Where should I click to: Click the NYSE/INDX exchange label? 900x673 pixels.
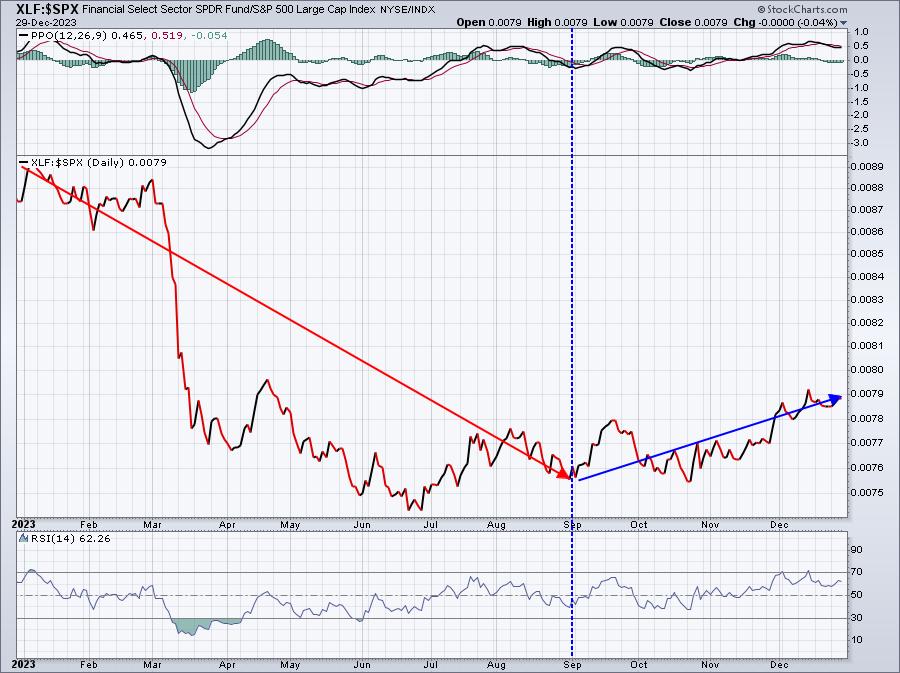(408, 10)
